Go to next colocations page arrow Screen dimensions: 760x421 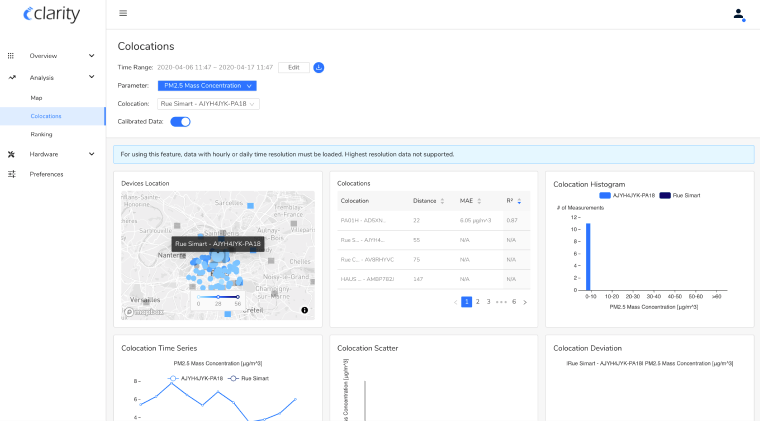(525, 301)
